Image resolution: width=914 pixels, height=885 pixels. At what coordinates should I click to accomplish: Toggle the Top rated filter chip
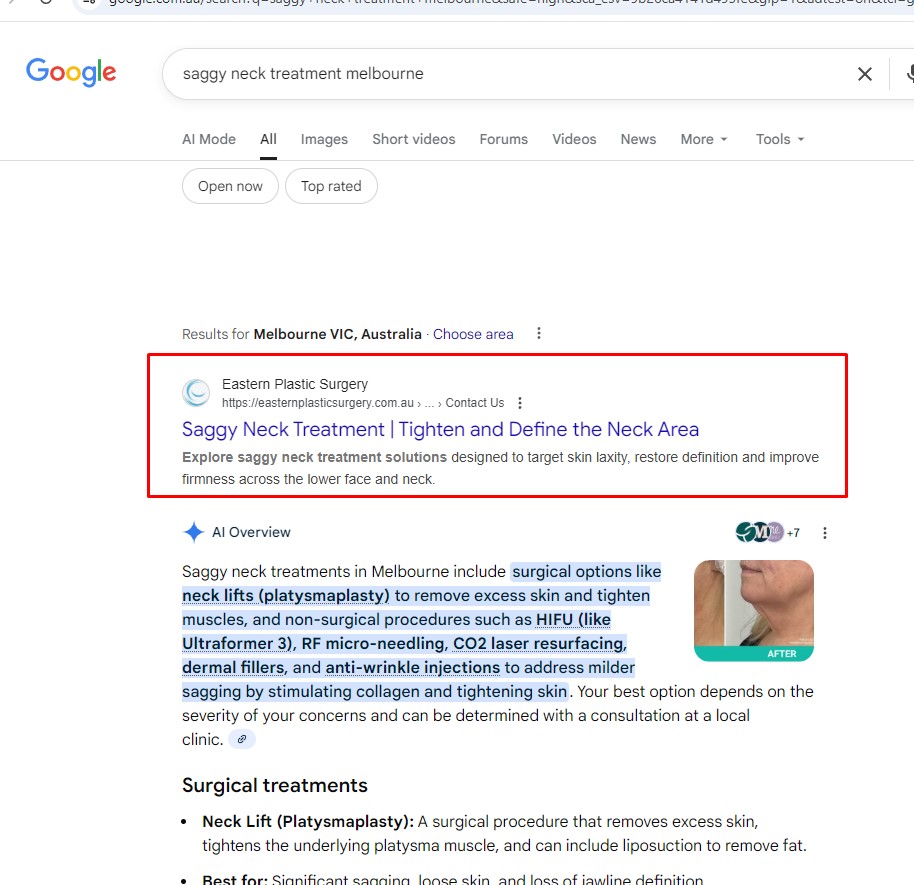click(x=331, y=187)
